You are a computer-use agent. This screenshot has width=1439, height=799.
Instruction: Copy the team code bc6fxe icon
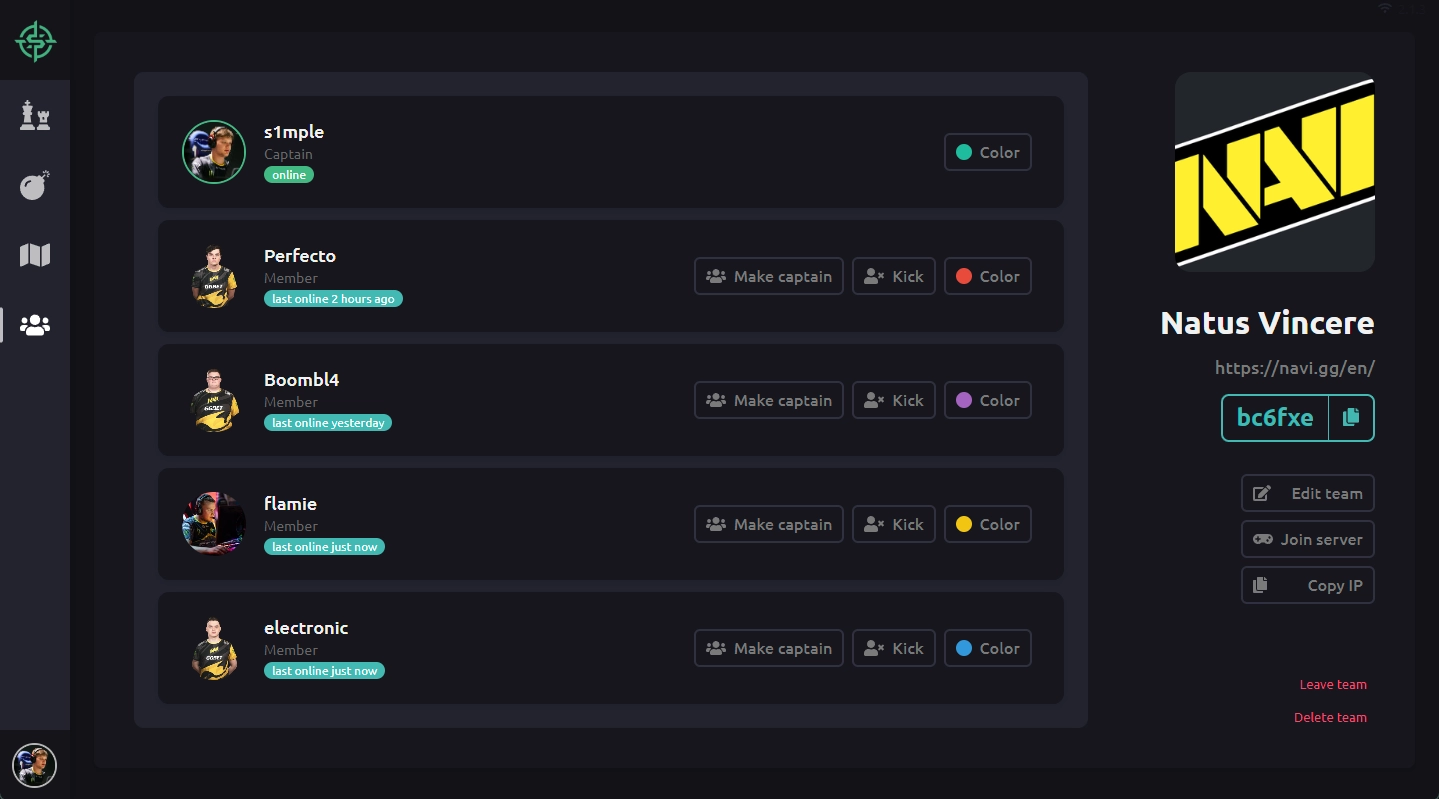pos(1351,418)
